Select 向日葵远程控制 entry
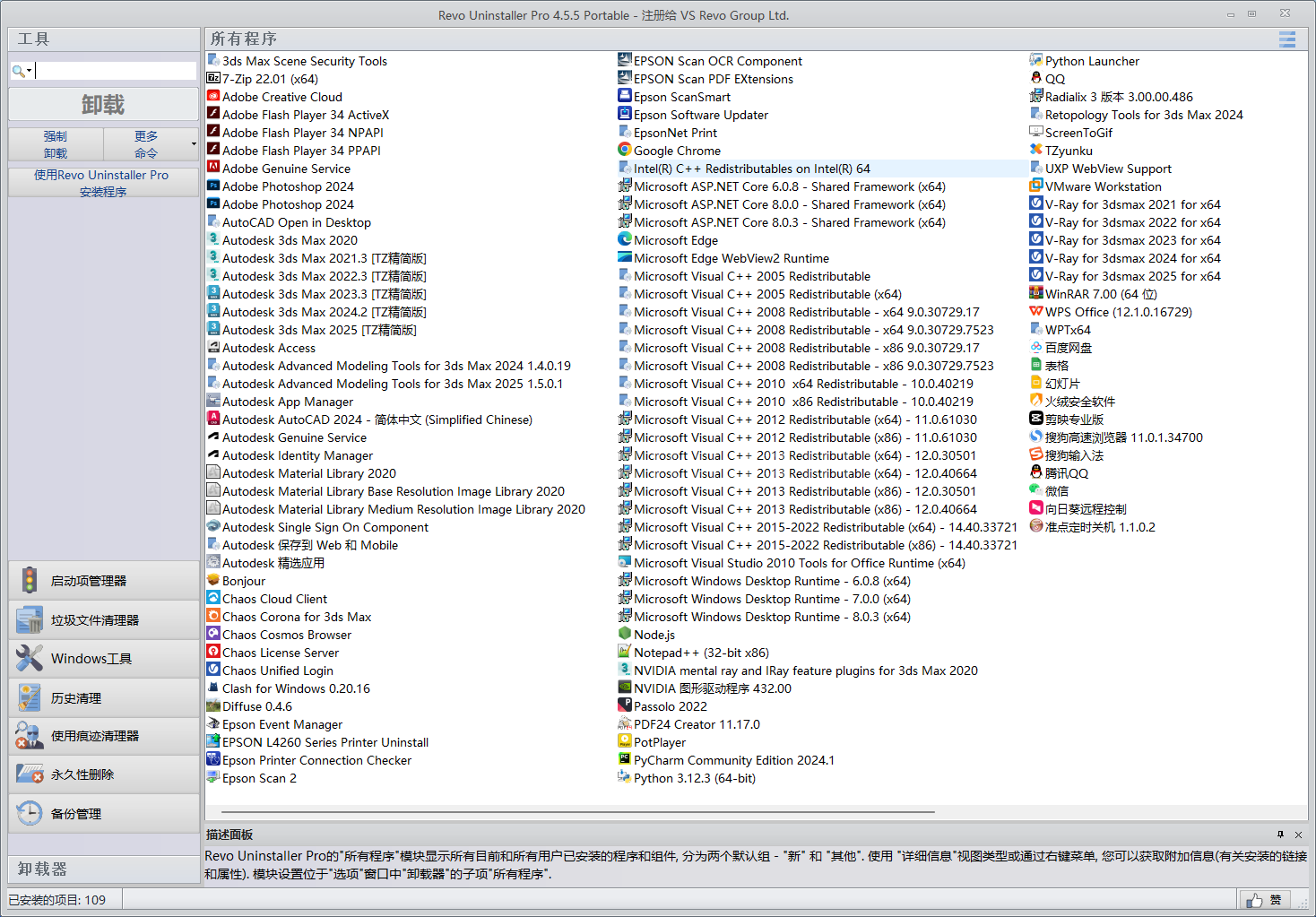 coord(1078,509)
